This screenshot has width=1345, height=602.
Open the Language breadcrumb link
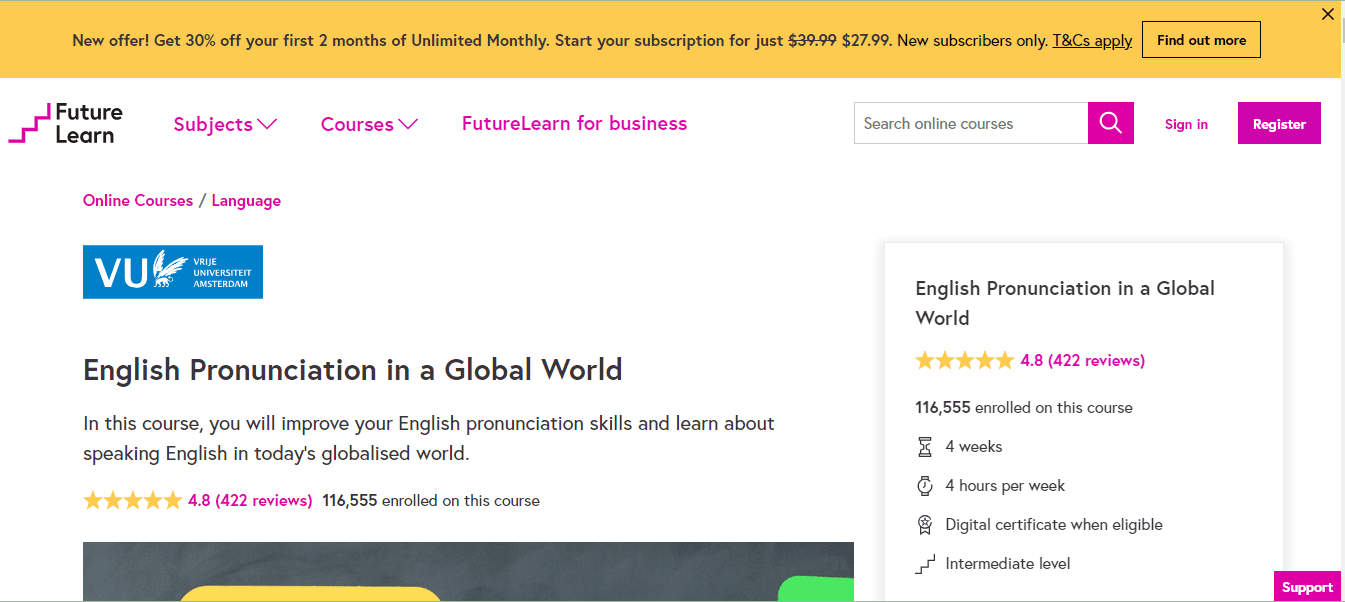tap(246, 201)
